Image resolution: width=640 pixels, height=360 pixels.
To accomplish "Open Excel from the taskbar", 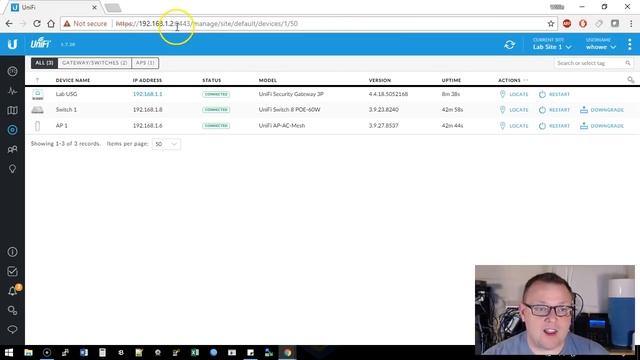I will (x=195, y=353).
